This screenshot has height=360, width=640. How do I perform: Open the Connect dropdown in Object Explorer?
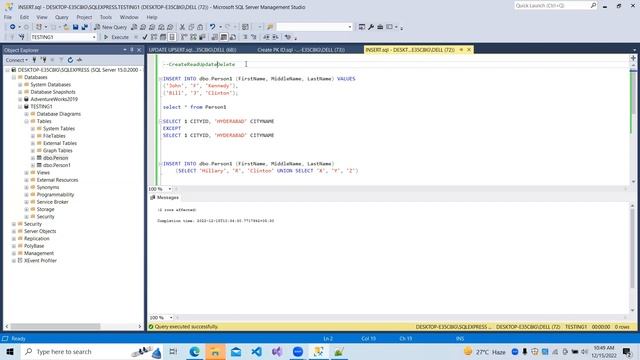tap(17, 60)
